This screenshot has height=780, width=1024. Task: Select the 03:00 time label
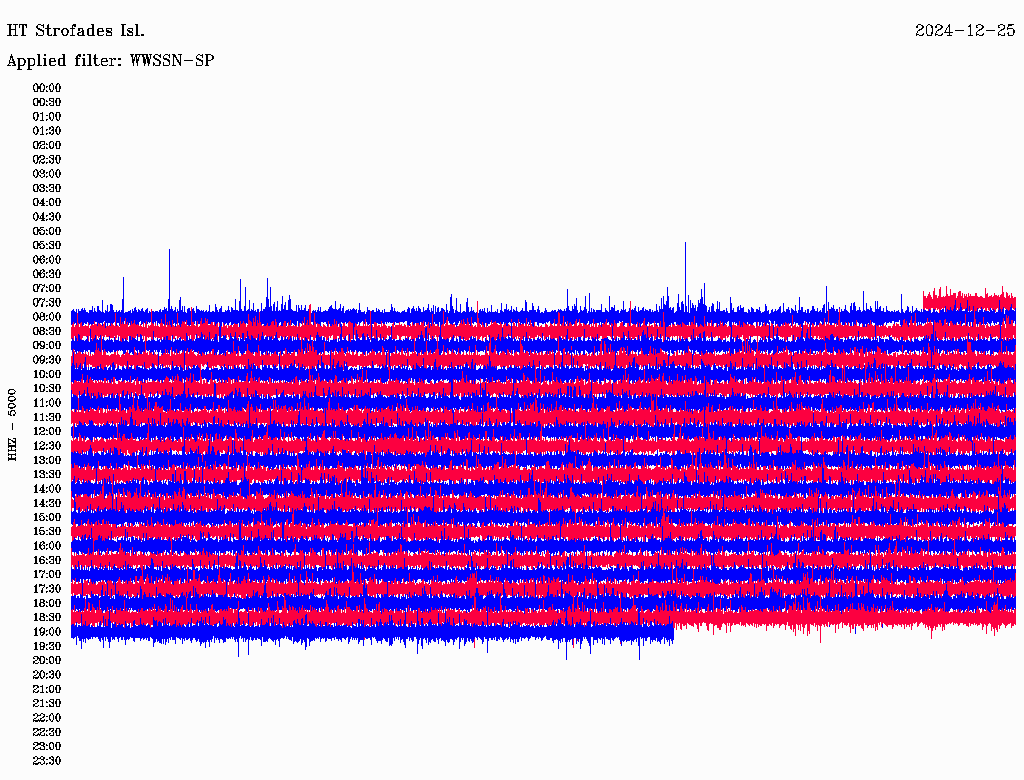coord(47,174)
